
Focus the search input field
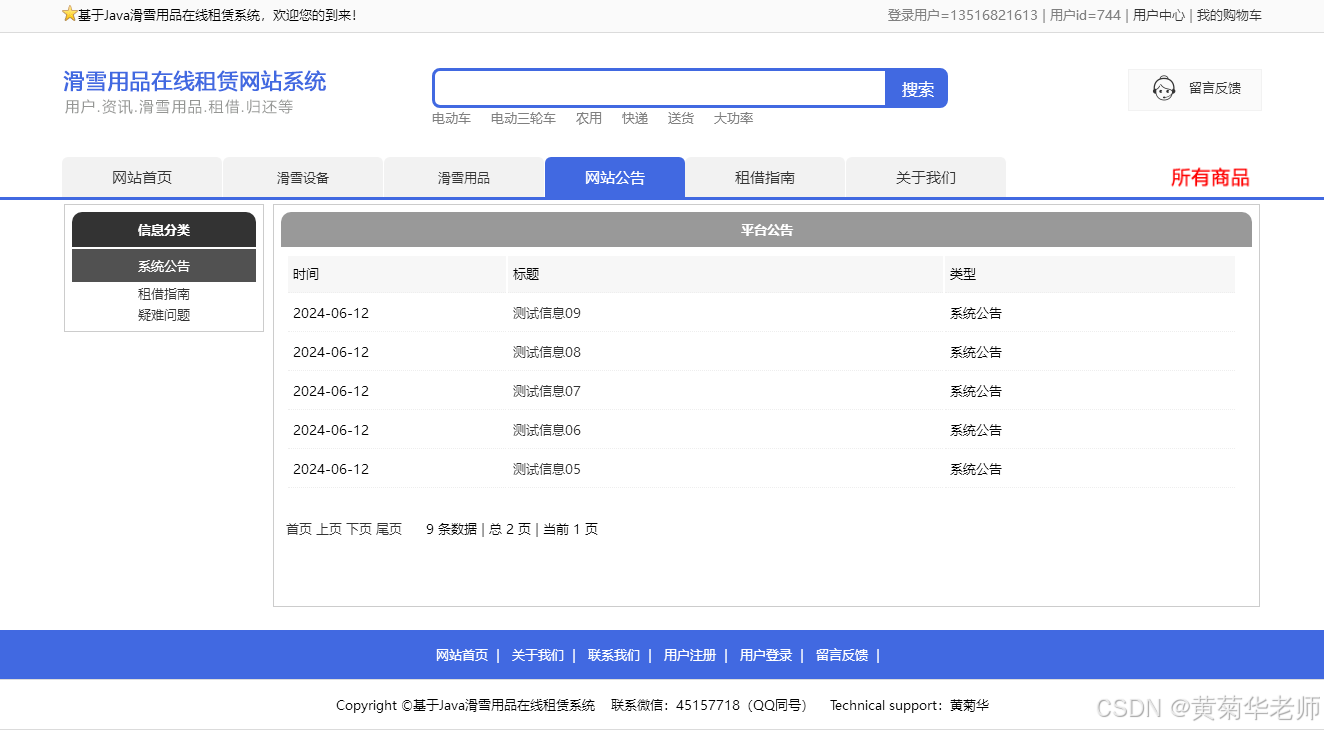[x=660, y=88]
